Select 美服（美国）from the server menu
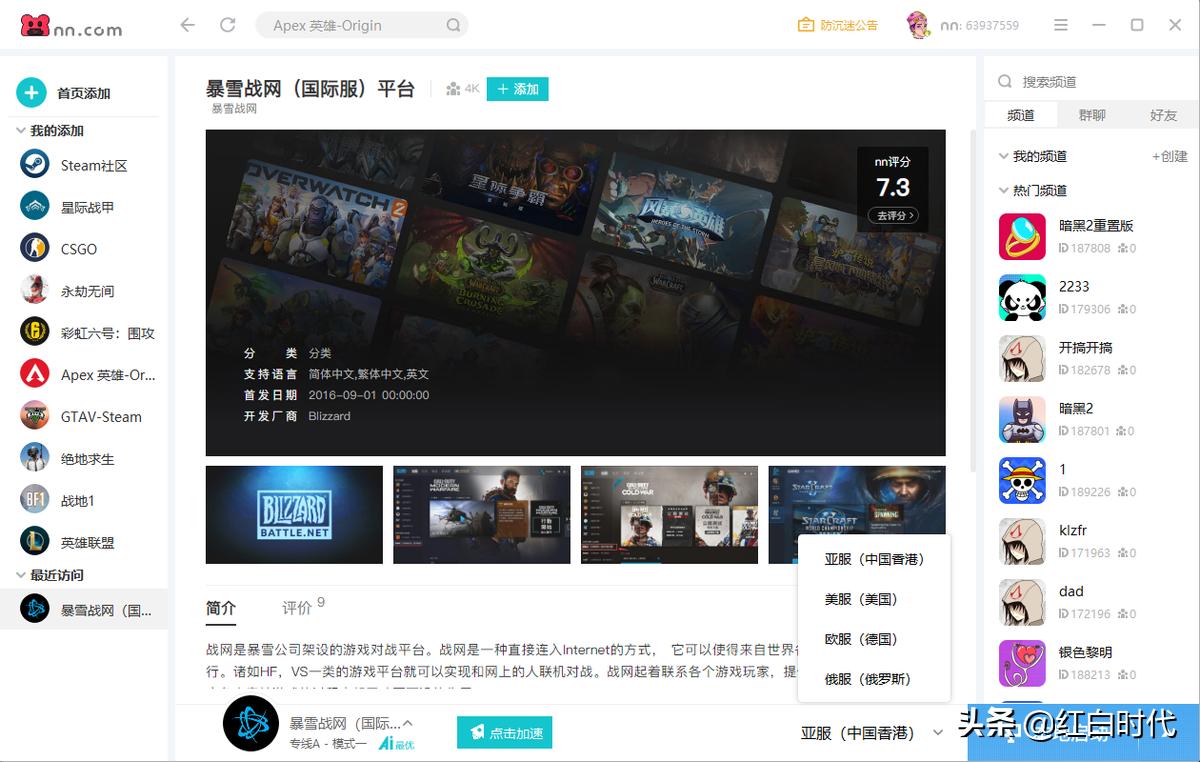Viewport: 1200px width, 762px height. [x=862, y=599]
